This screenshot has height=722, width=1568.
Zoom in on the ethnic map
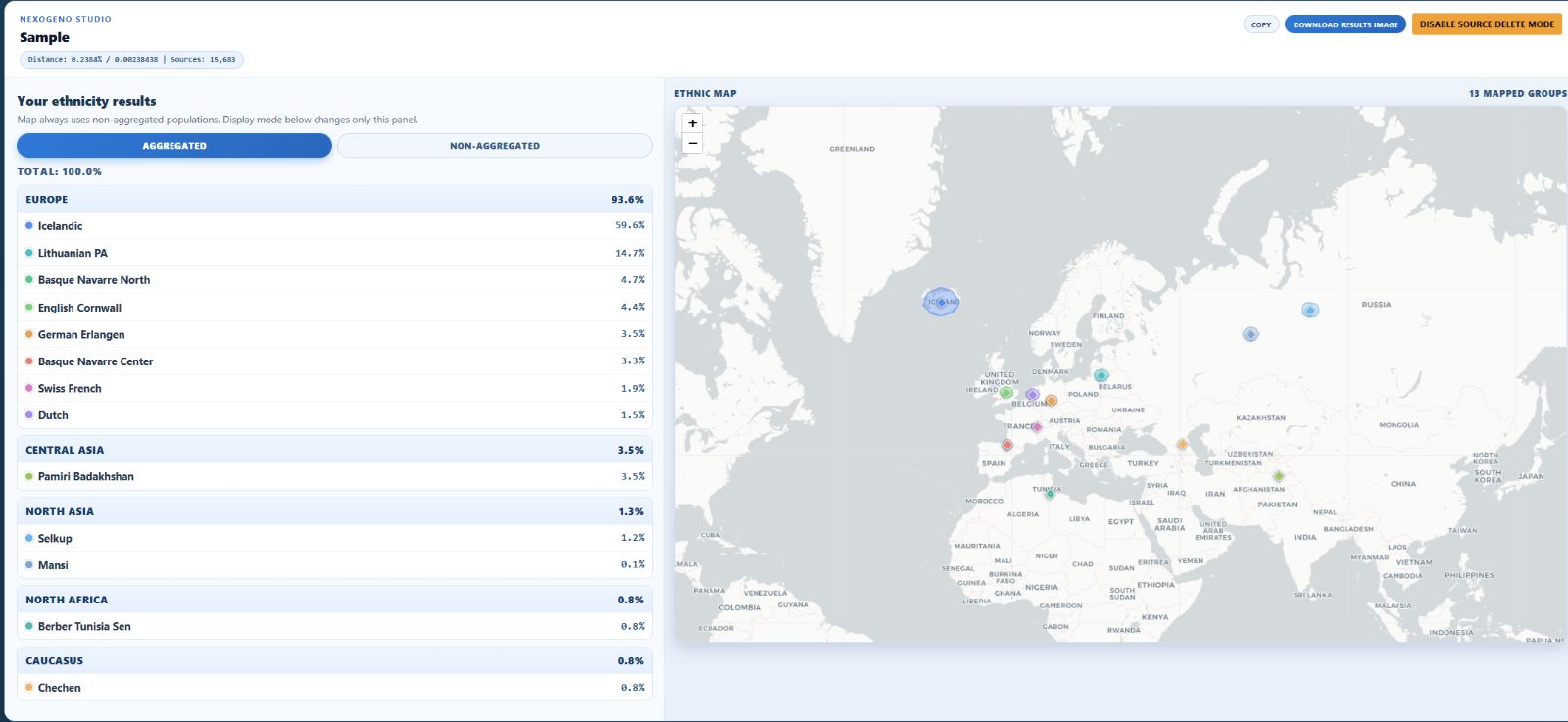(692, 123)
